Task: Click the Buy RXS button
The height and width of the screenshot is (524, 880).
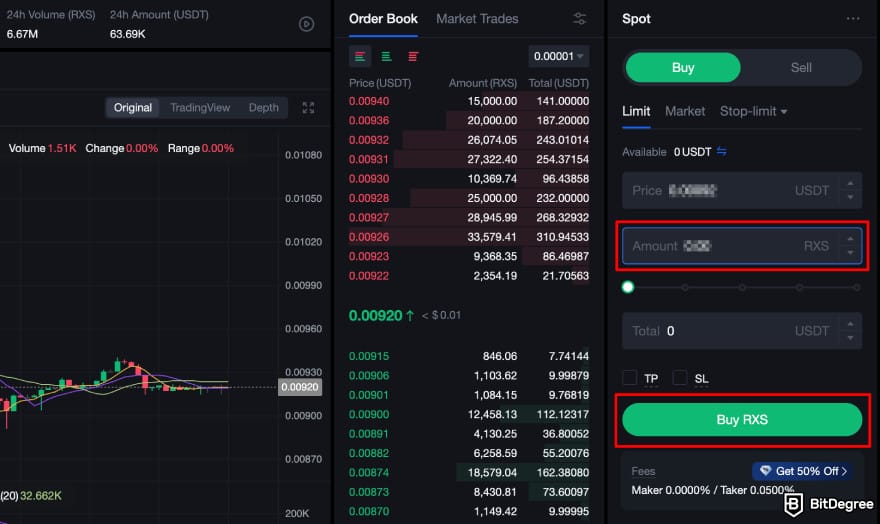Action: click(742, 420)
